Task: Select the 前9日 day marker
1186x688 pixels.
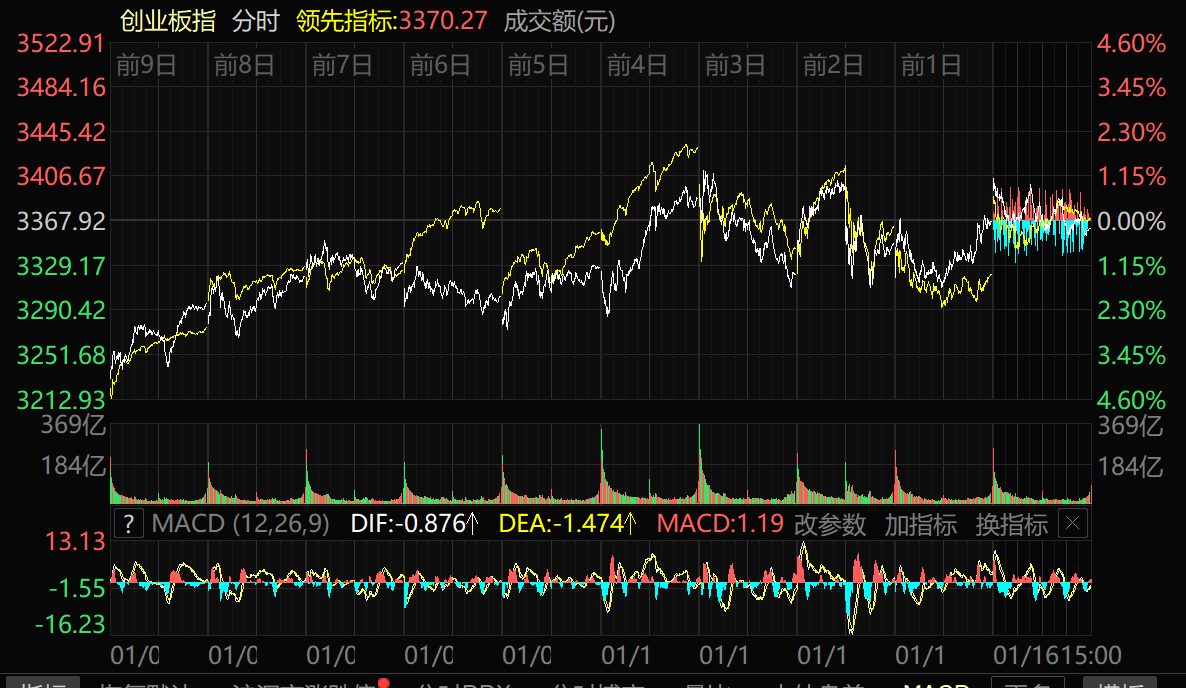Action: [147, 66]
